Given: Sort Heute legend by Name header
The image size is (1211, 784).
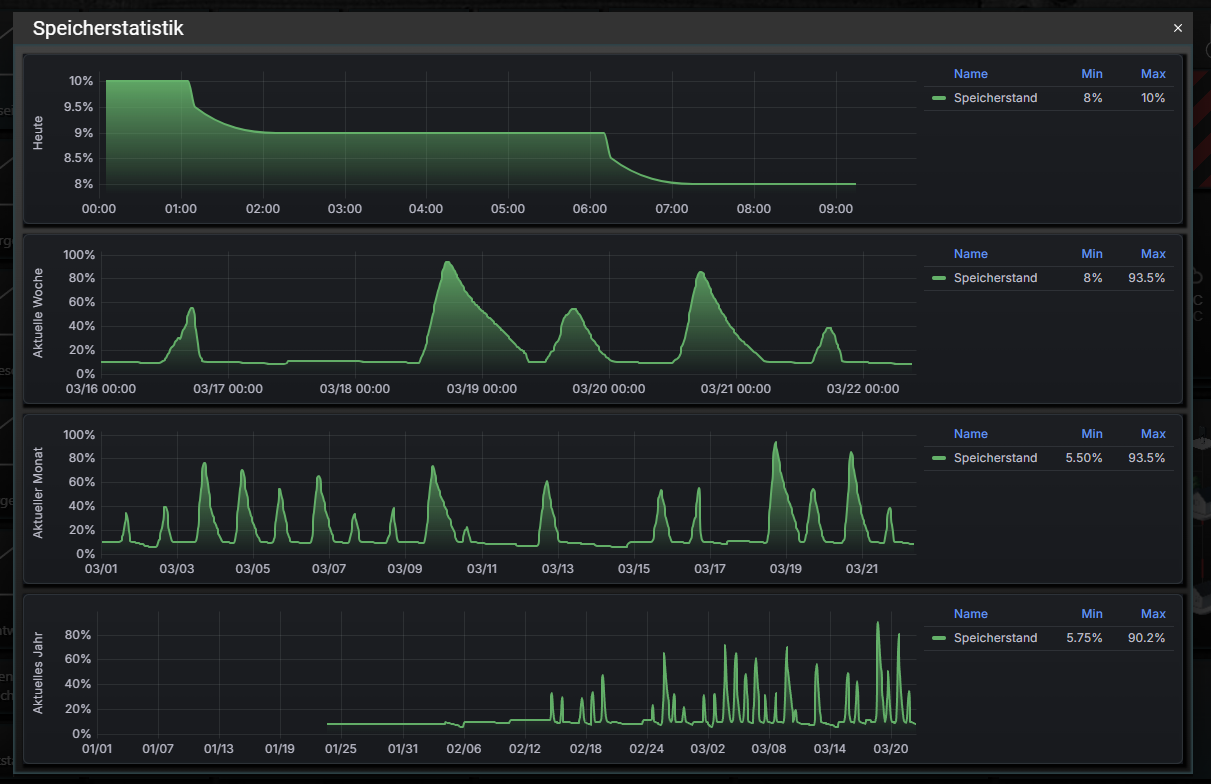Looking at the screenshot, I should (970, 74).
